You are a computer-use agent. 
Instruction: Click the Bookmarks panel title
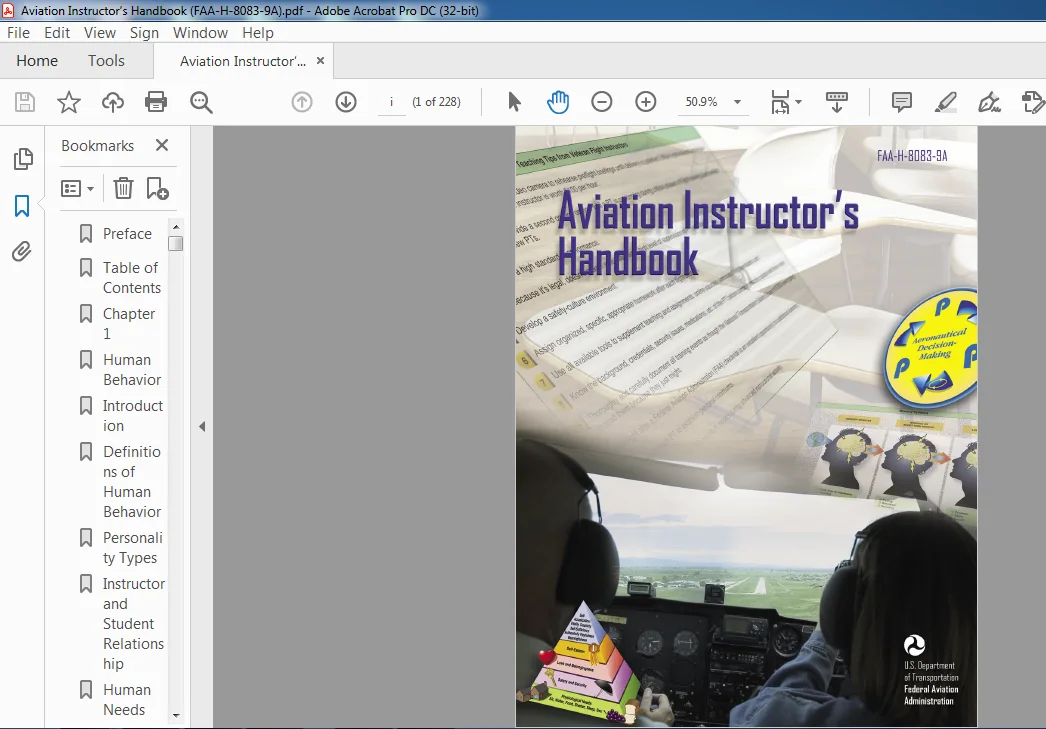97,145
